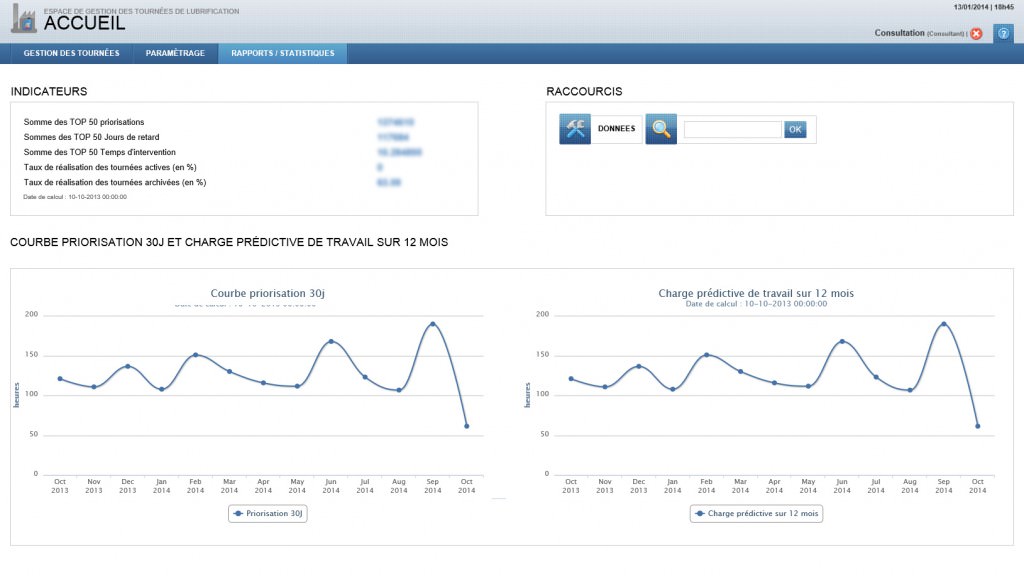Click 'Sommes des TOP 50 Jours de retard' label
Image resolution: width=1024 pixels, height=582 pixels.
point(91,137)
